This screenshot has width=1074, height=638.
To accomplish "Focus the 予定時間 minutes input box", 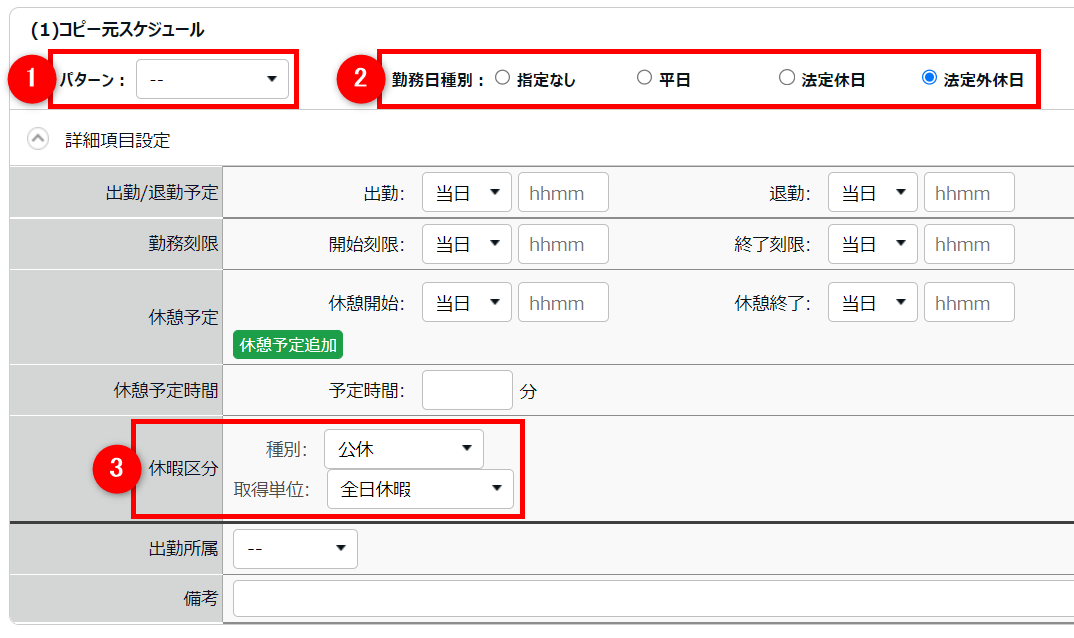I will (x=467, y=390).
